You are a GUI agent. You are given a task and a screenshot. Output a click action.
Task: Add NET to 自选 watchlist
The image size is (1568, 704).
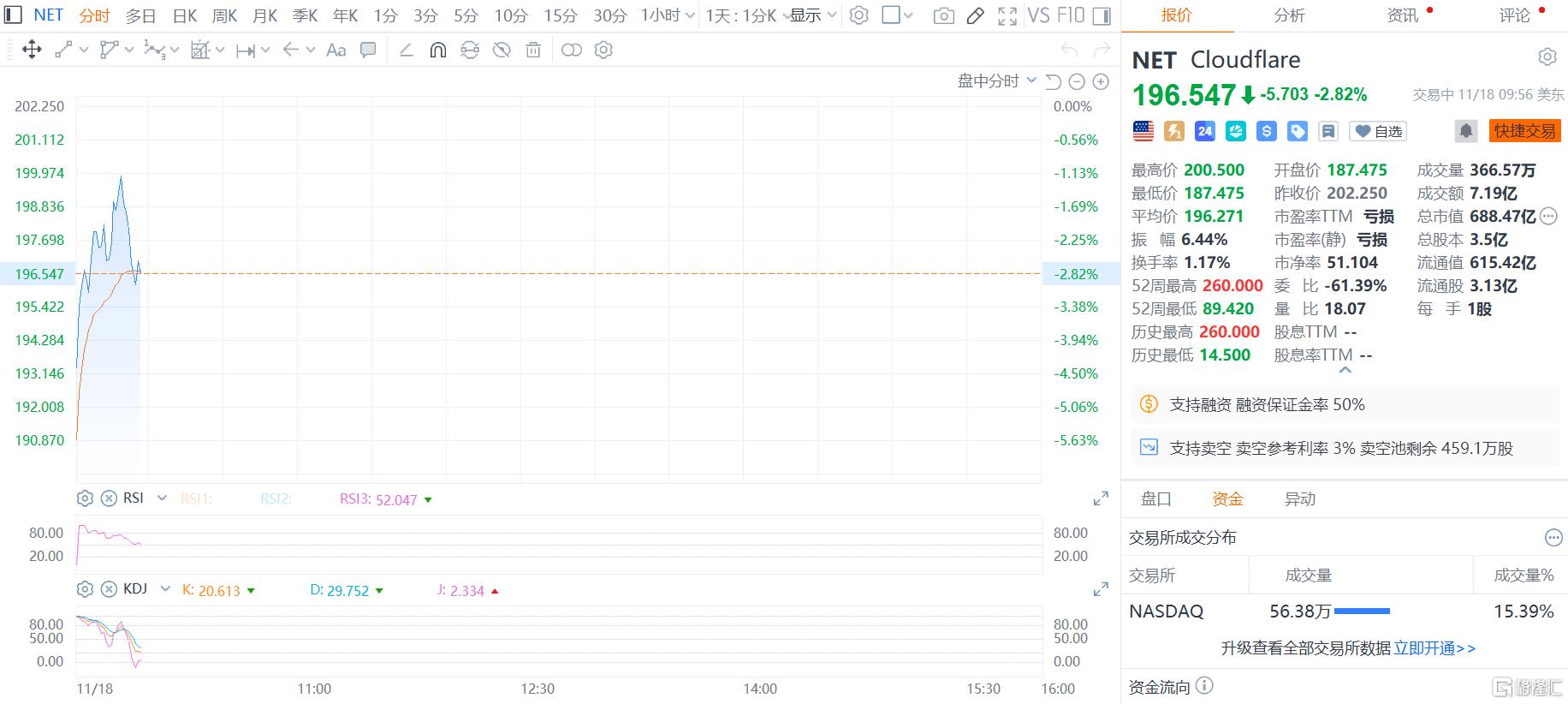pyautogui.click(x=1378, y=131)
